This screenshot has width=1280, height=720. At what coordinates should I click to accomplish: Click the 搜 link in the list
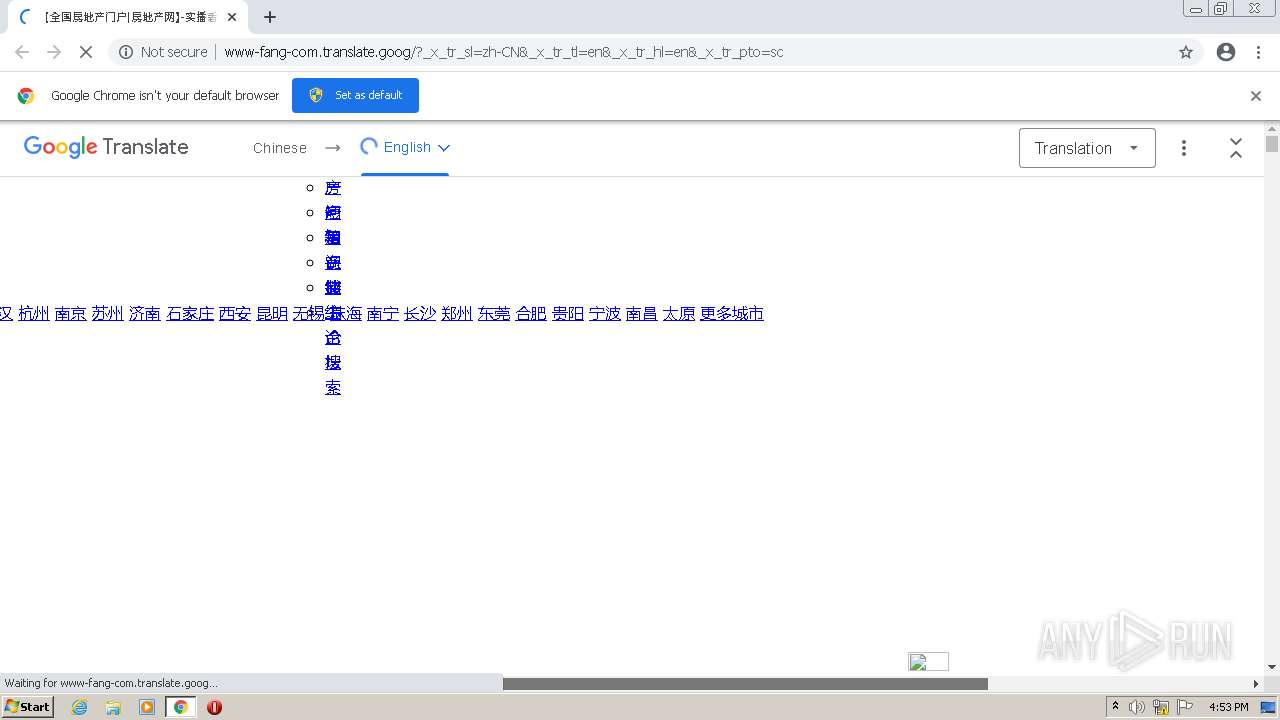coord(333,363)
